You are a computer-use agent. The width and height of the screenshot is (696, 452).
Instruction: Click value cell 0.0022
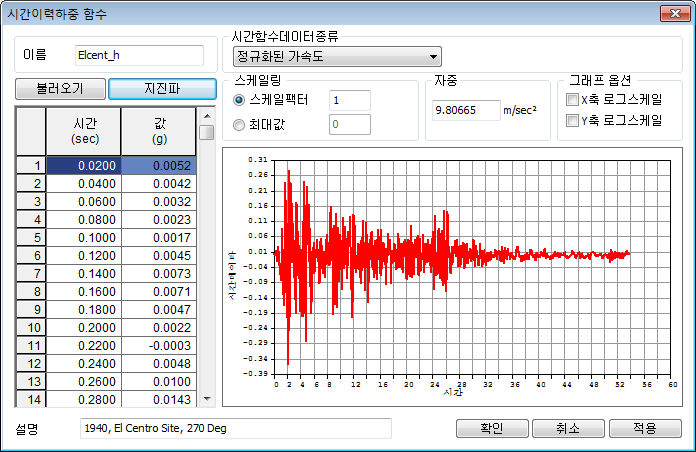pyautogui.click(x=159, y=328)
